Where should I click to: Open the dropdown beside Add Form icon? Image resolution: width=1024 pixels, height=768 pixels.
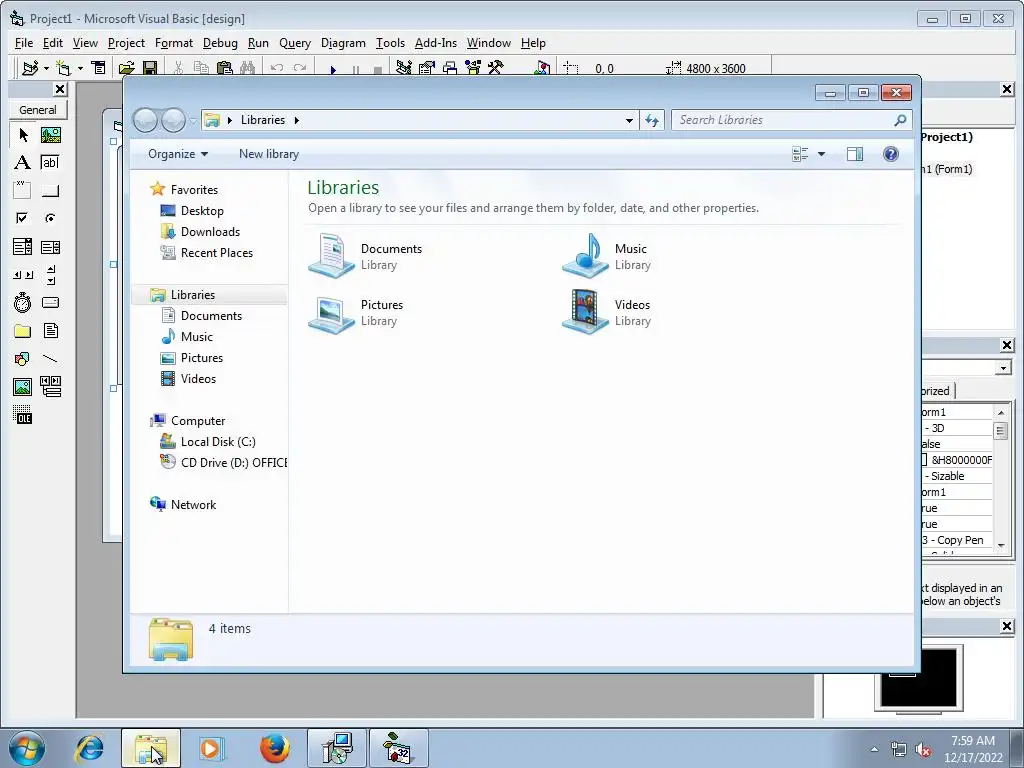click(80, 68)
